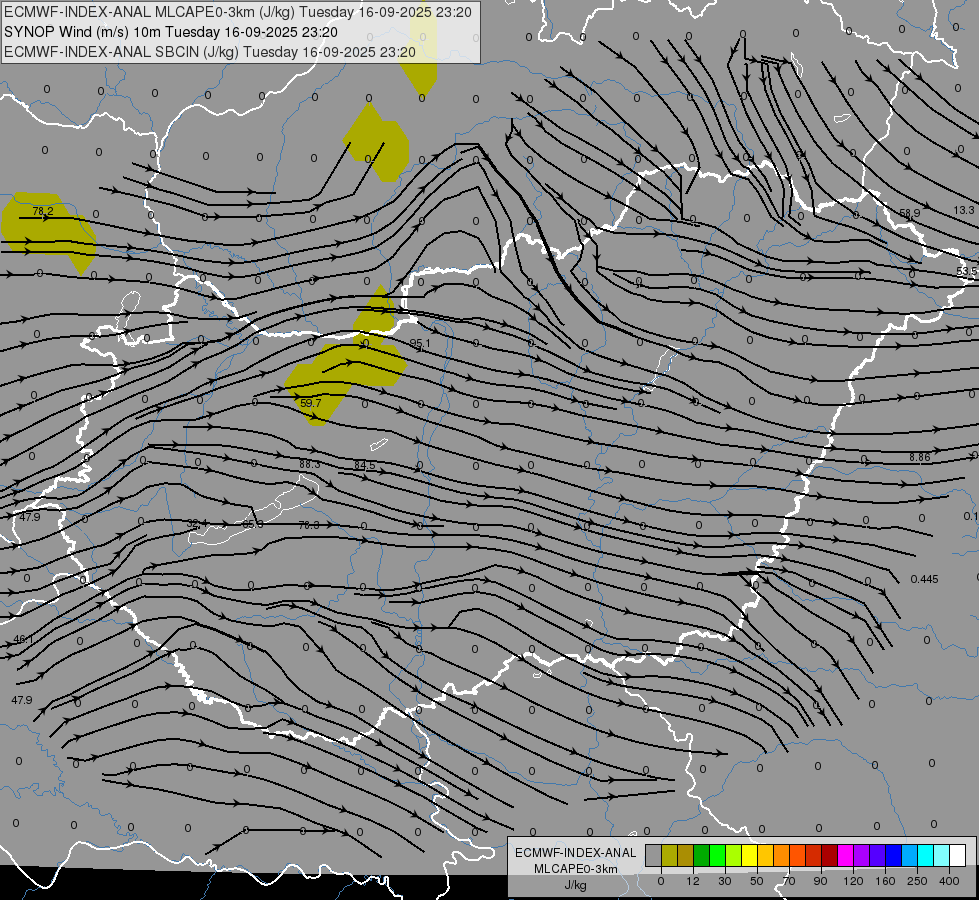The height and width of the screenshot is (900, 979).
Task: Click legend scale value 70
Action: pos(789,881)
